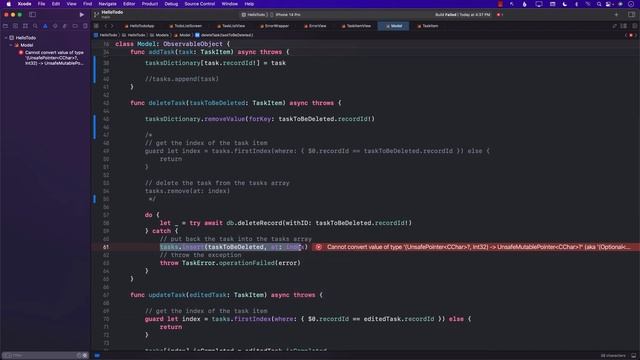The height and width of the screenshot is (360, 640).
Task: Click the related items grid icon
Action: coord(96,26)
